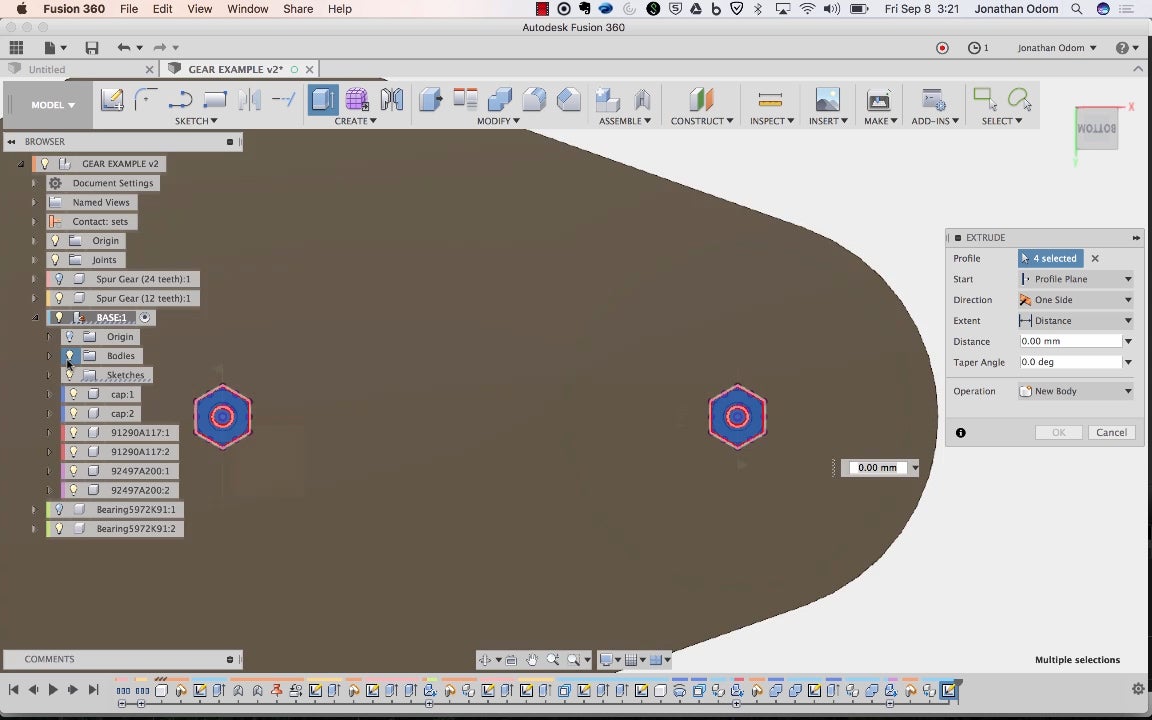
Task: Open the Operation New Body dropdown
Action: click(1075, 391)
